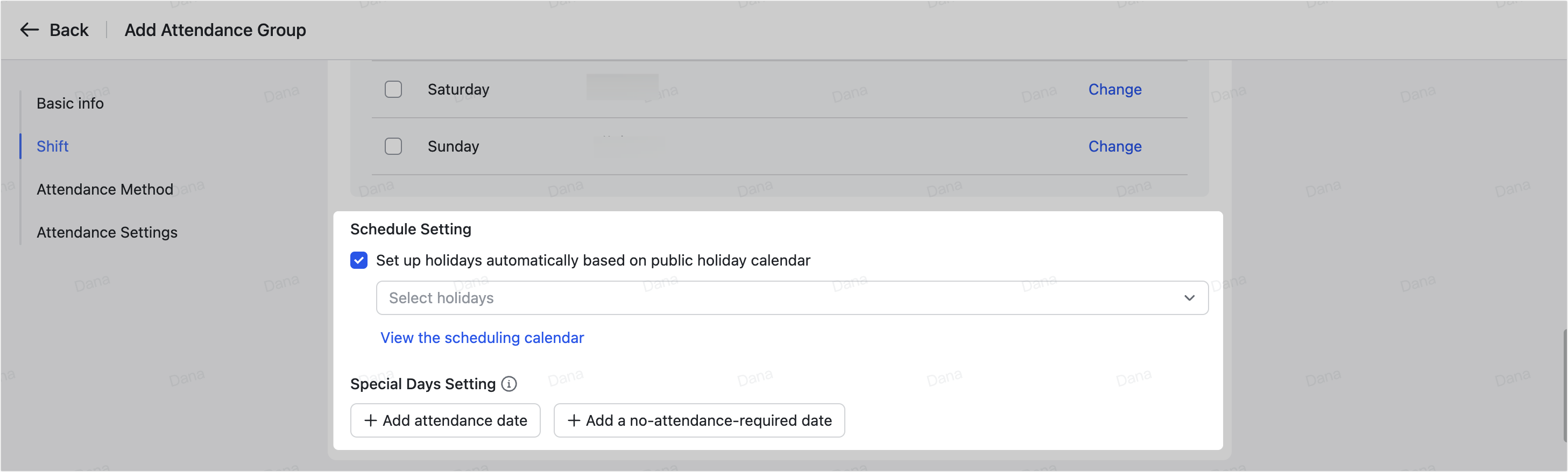Click inside the Select holidays input field
This screenshot has height=472, width=1568.
669,297
